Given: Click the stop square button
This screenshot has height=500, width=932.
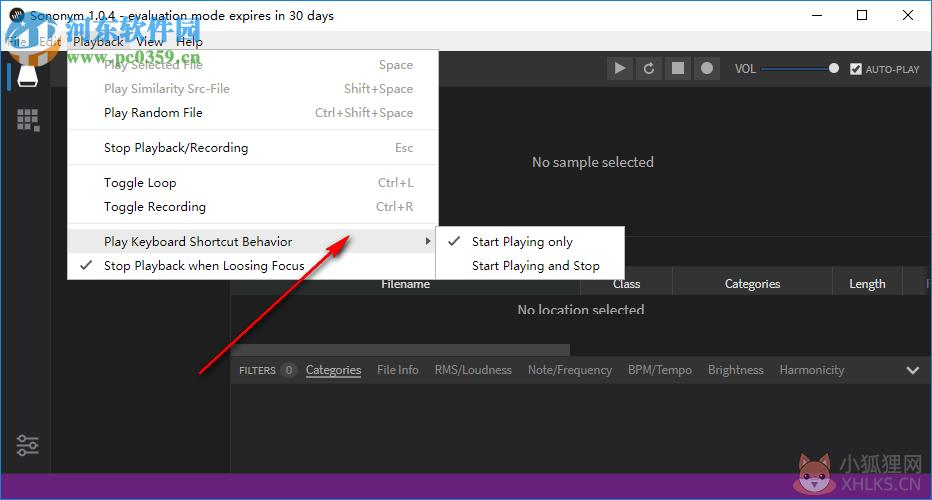Looking at the screenshot, I should point(678,68).
